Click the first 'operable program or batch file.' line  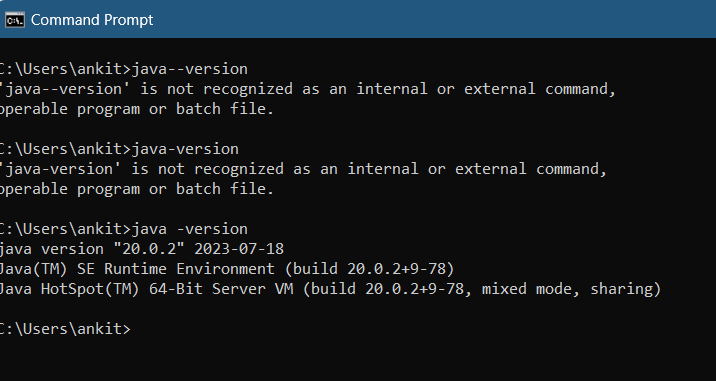pyautogui.click(x=137, y=109)
